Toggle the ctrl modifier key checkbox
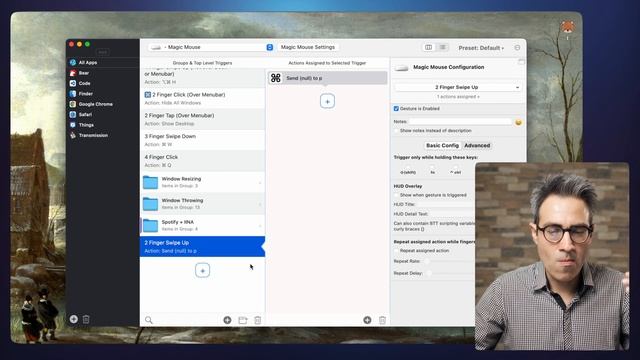This screenshot has width=640, height=360. pos(456,167)
